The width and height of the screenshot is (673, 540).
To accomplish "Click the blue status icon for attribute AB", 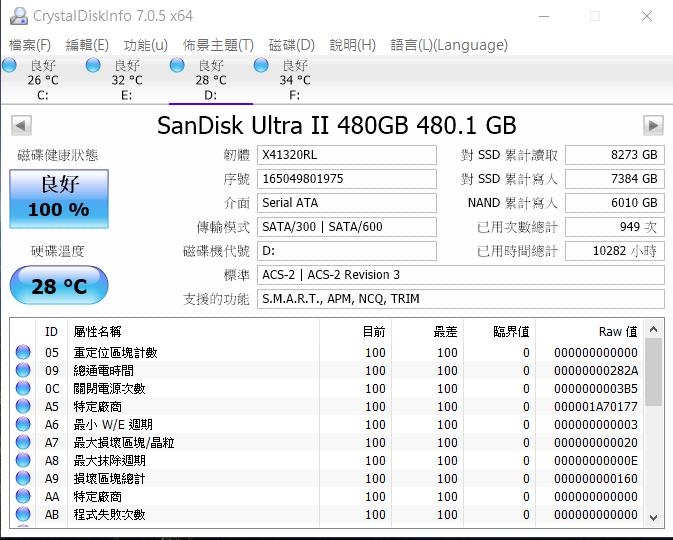I will click(23, 514).
